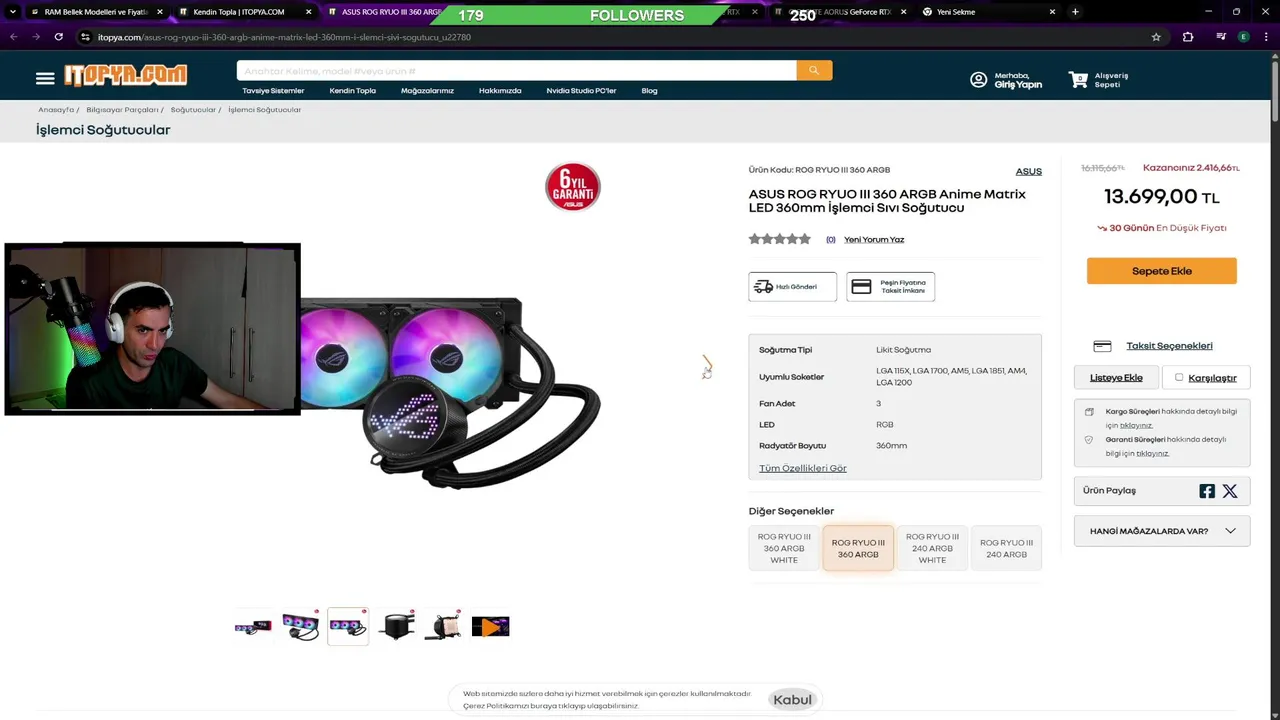Screen dimensions: 1280x720
Task: Click Bilgisayar Parçaları breadcrumb
Action: (x=122, y=110)
